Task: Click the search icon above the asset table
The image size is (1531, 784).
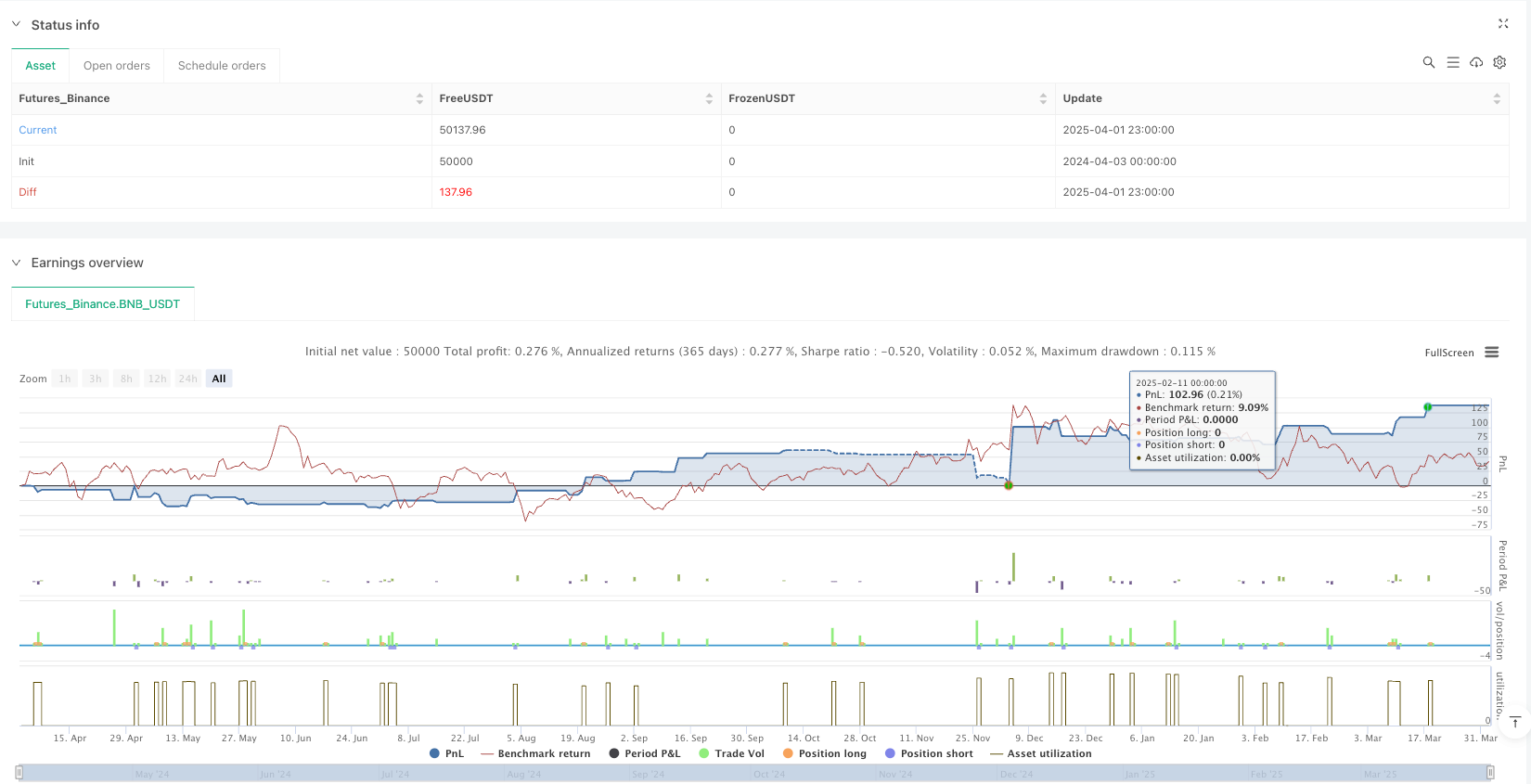Action: pos(1429,62)
